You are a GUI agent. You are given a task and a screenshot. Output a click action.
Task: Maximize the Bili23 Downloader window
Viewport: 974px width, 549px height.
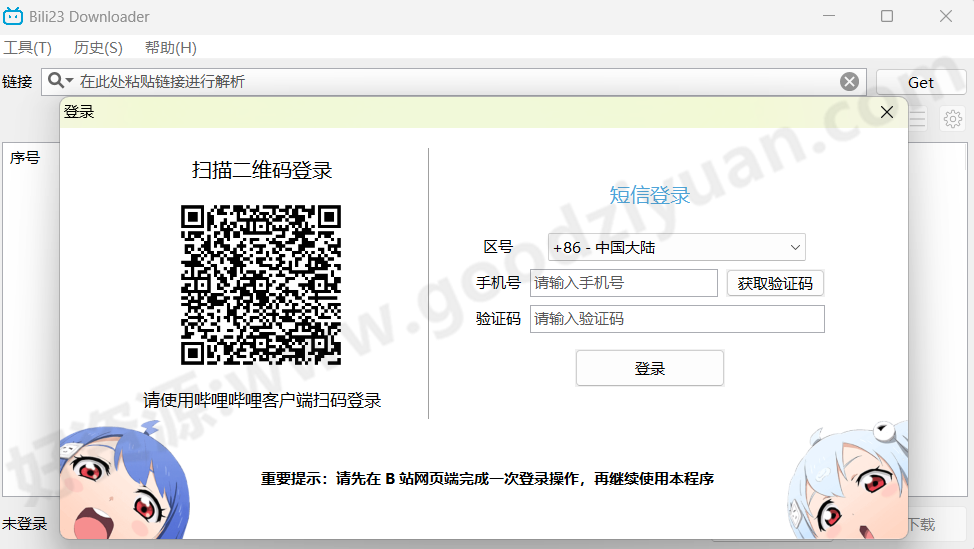tap(887, 16)
